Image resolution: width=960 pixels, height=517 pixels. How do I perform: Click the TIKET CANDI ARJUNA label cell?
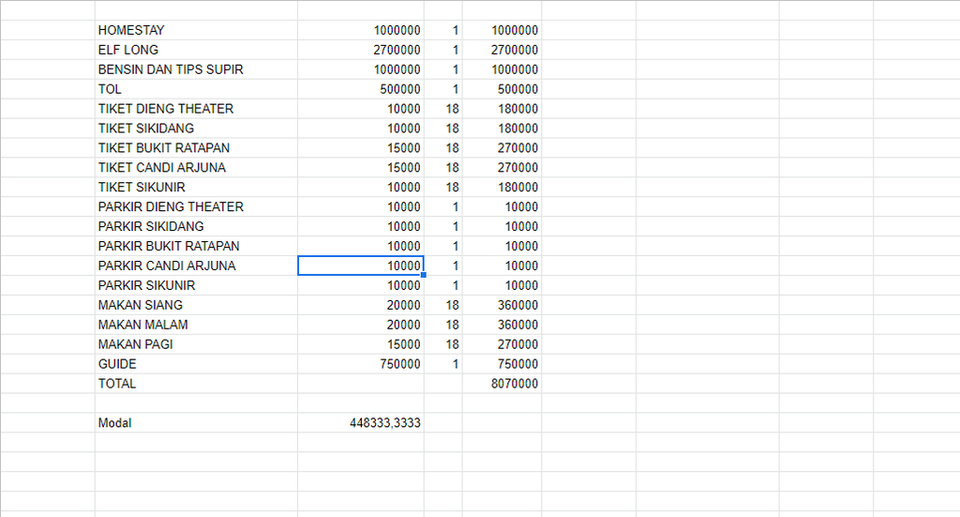tap(196, 167)
